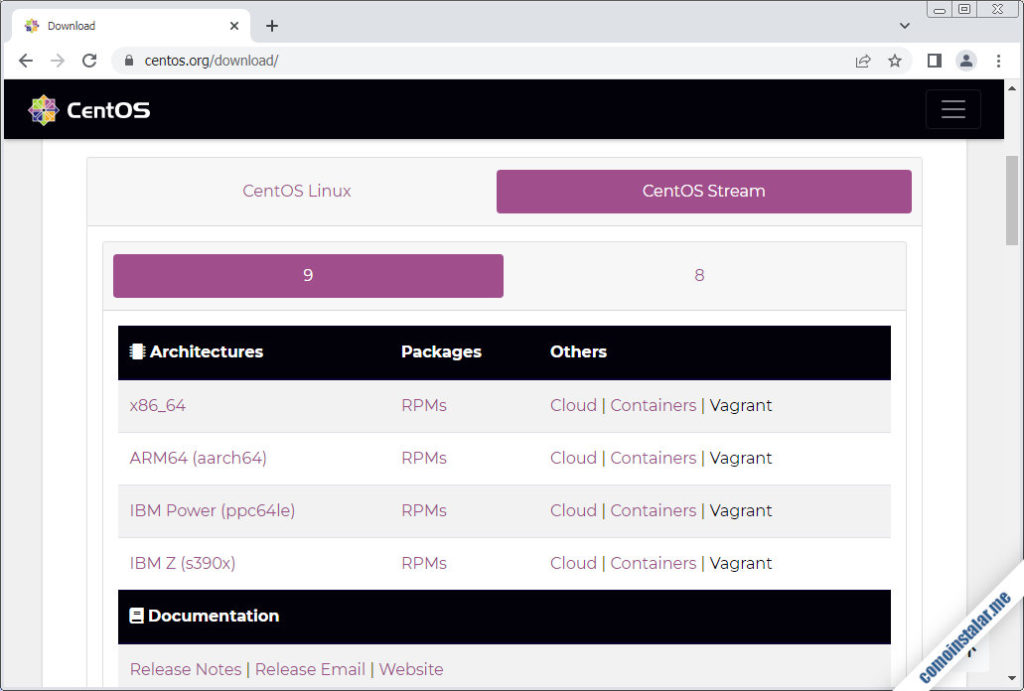The height and width of the screenshot is (691, 1024).
Task: Open a new tab with plus button
Action: (272, 26)
